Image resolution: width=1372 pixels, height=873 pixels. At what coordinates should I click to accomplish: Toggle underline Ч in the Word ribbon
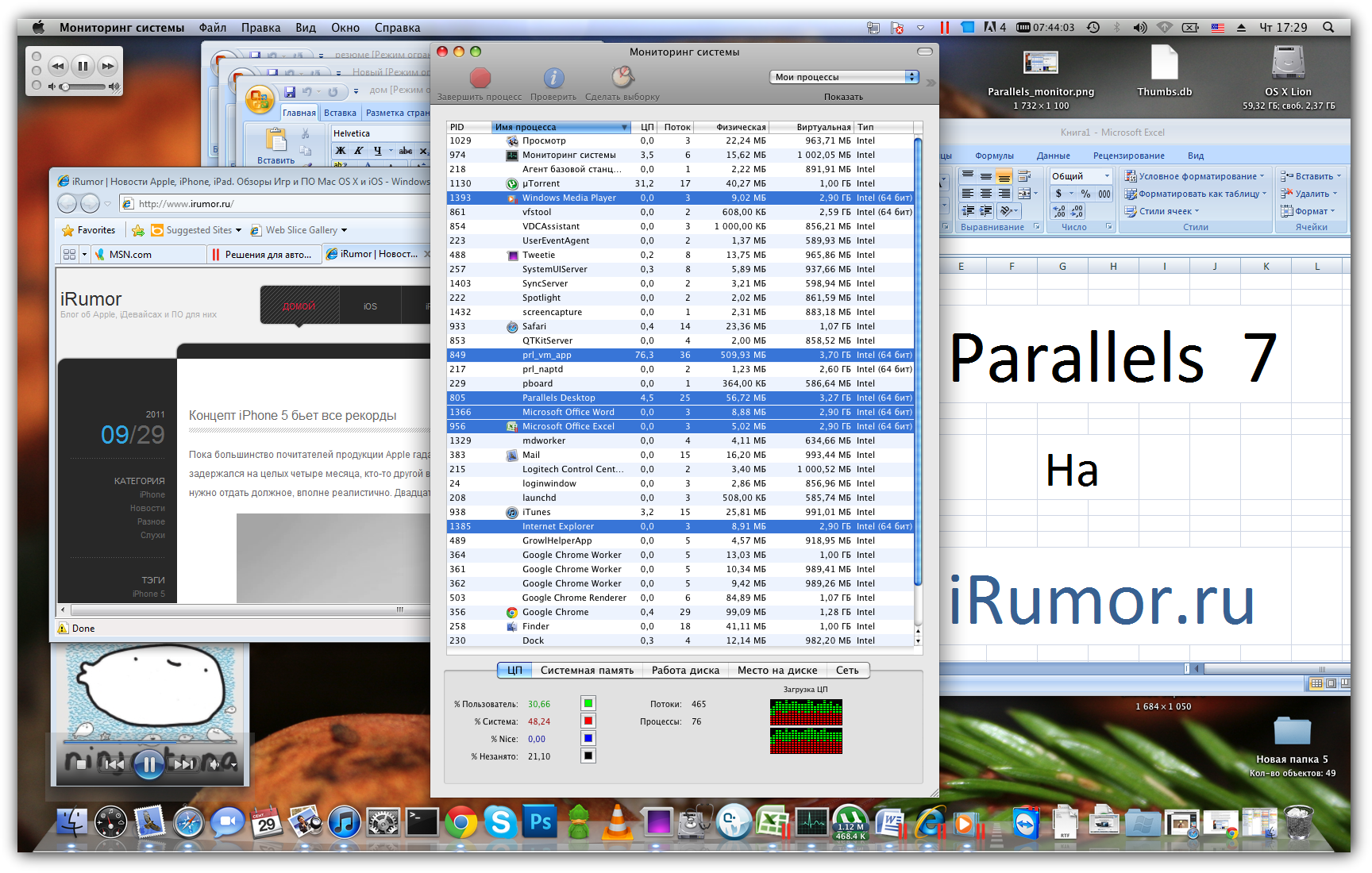(377, 150)
